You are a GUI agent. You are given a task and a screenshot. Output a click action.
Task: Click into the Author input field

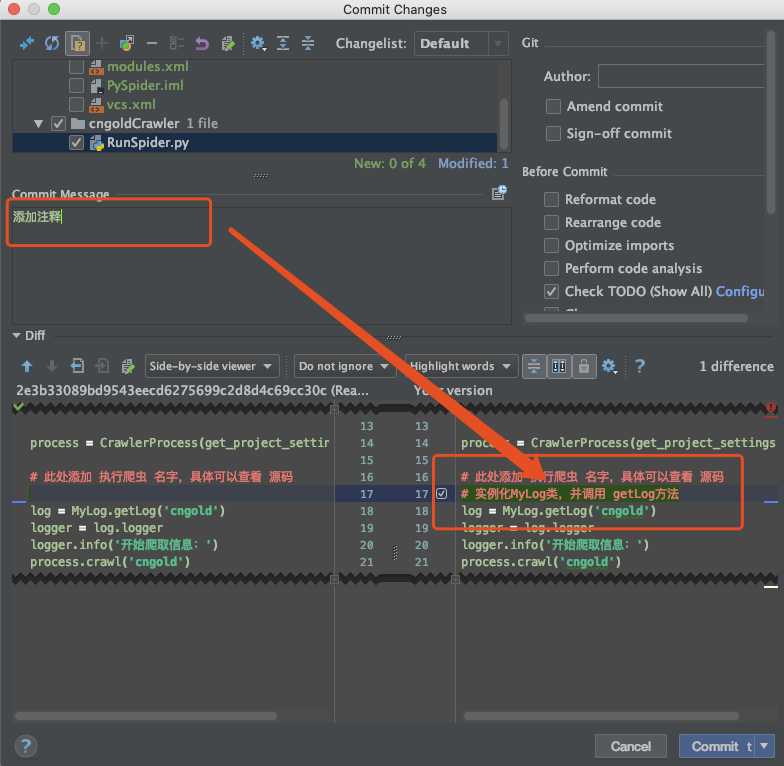coord(681,76)
